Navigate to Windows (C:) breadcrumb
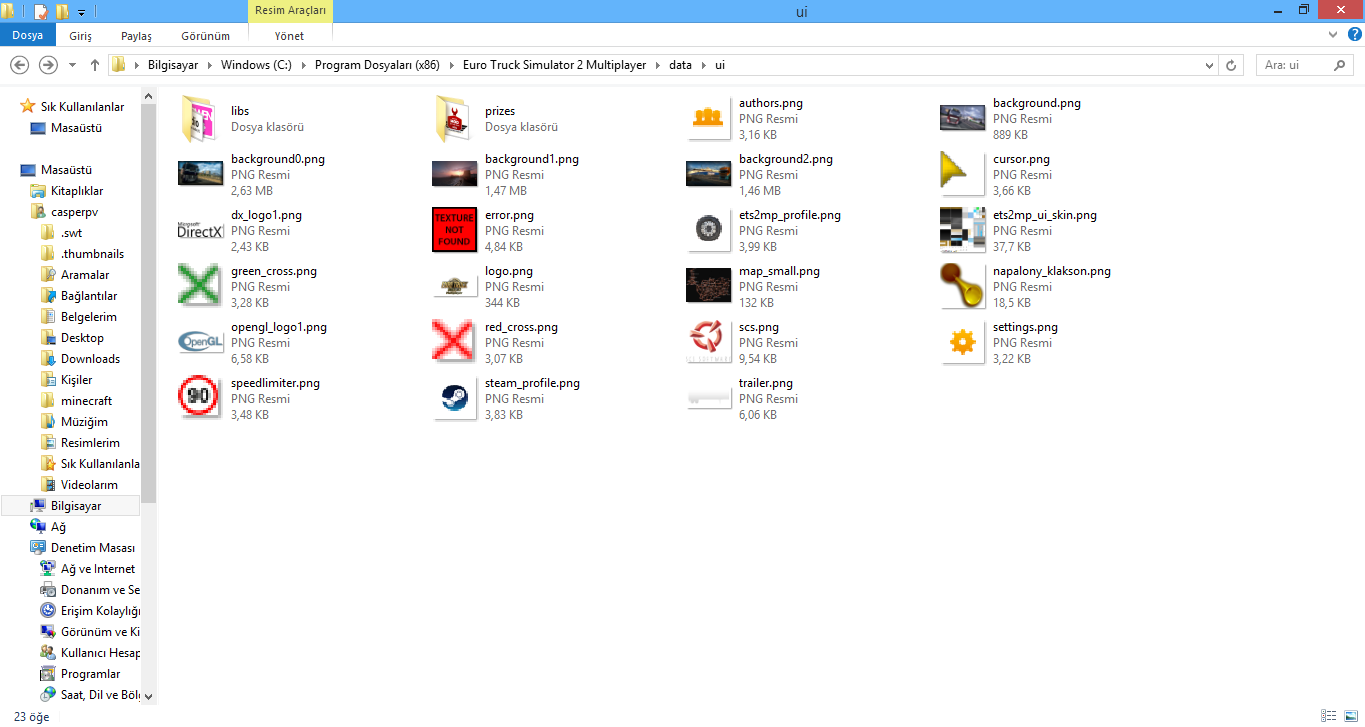Image resolution: width=1365 pixels, height=727 pixels. [x=258, y=65]
